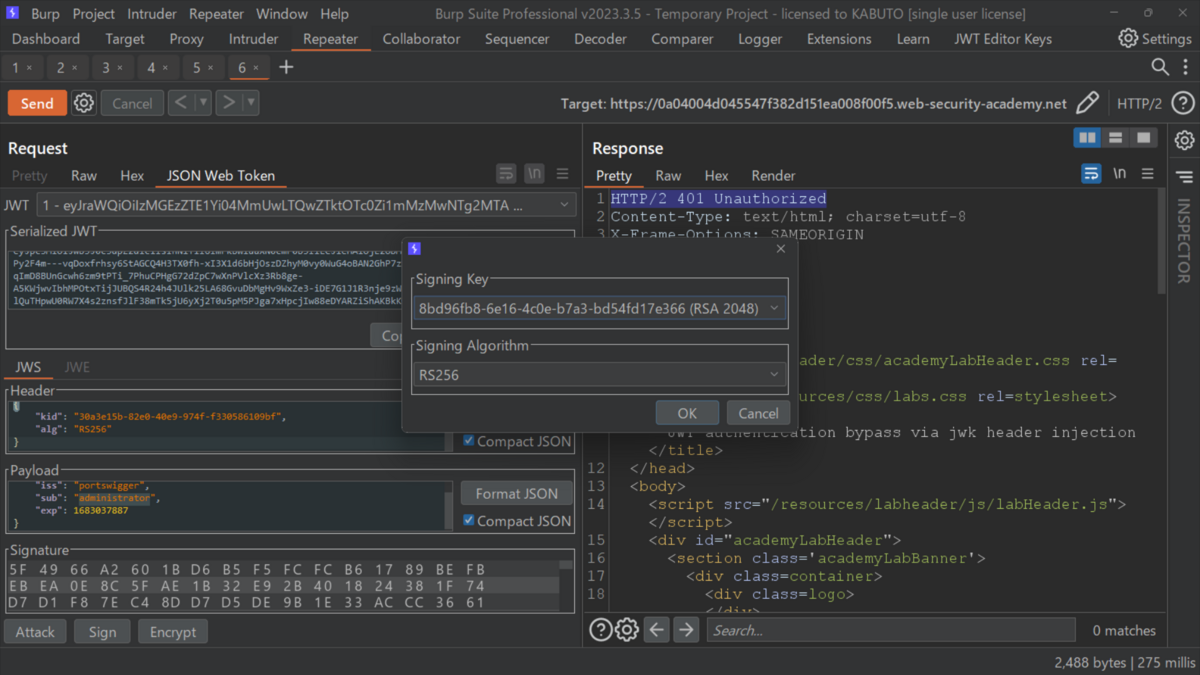1200x675 pixels.
Task: Open Settings via the gear icon top right
Action: point(1127,38)
